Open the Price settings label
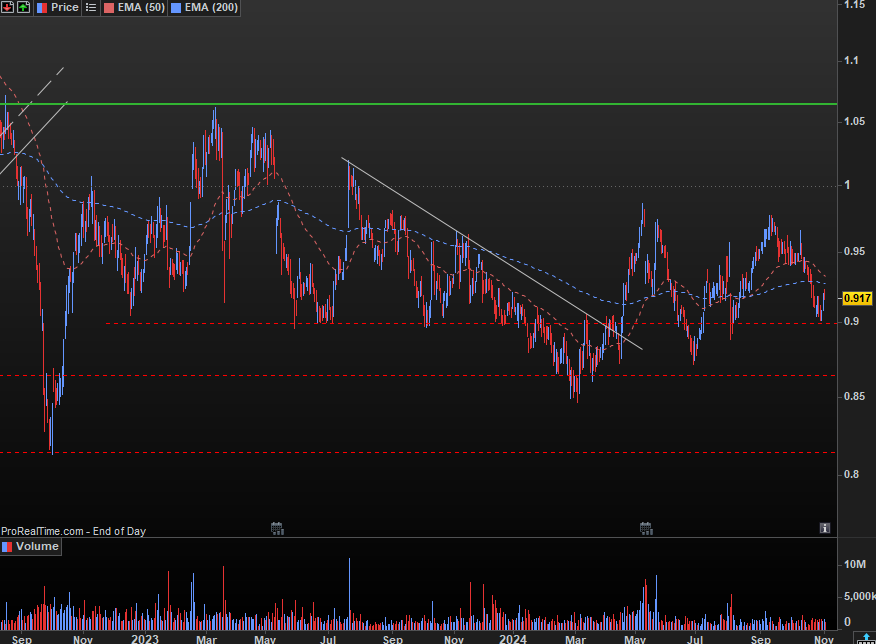Image resolution: width=876 pixels, height=644 pixels. coord(58,7)
